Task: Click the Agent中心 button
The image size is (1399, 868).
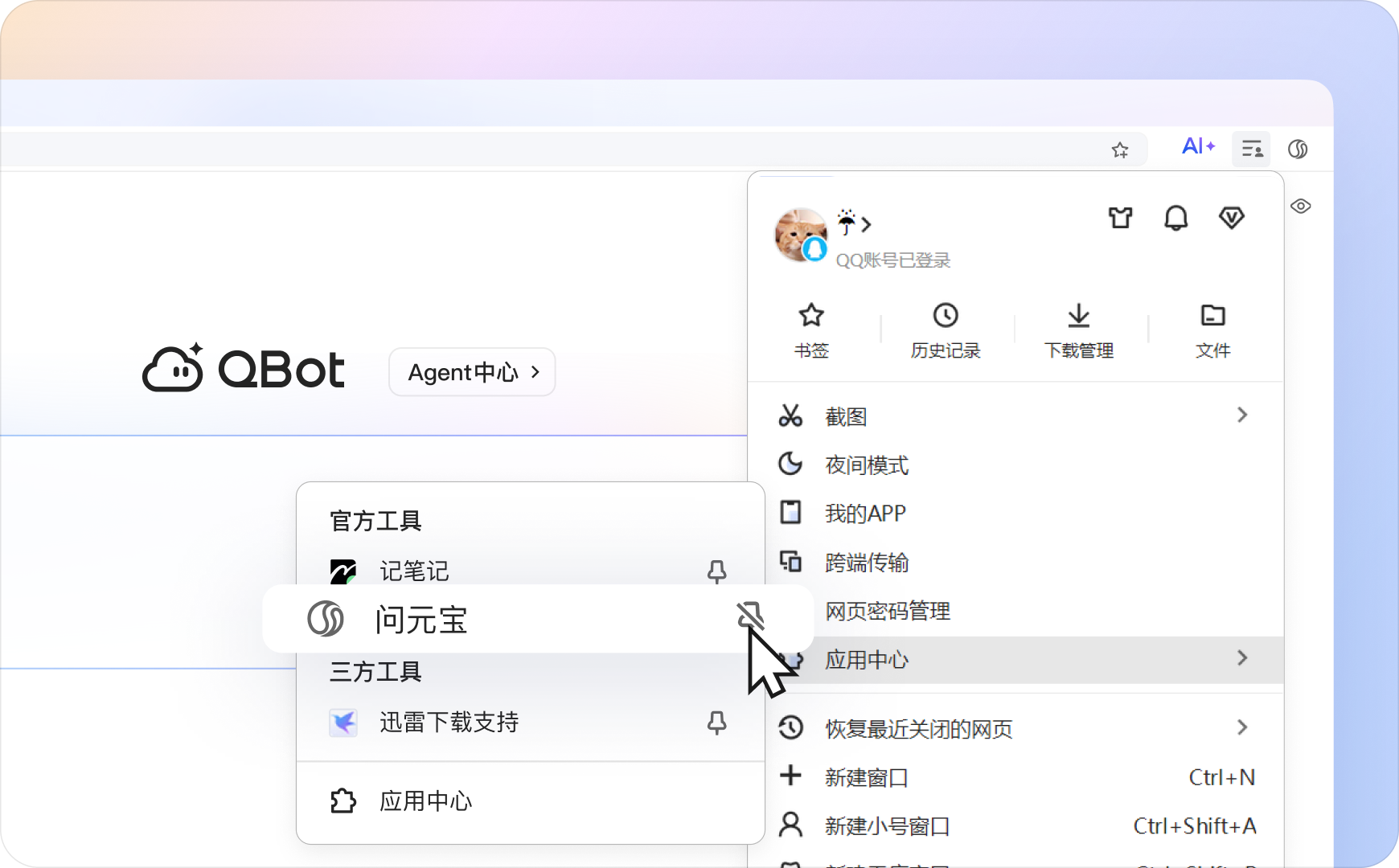Action: click(471, 371)
